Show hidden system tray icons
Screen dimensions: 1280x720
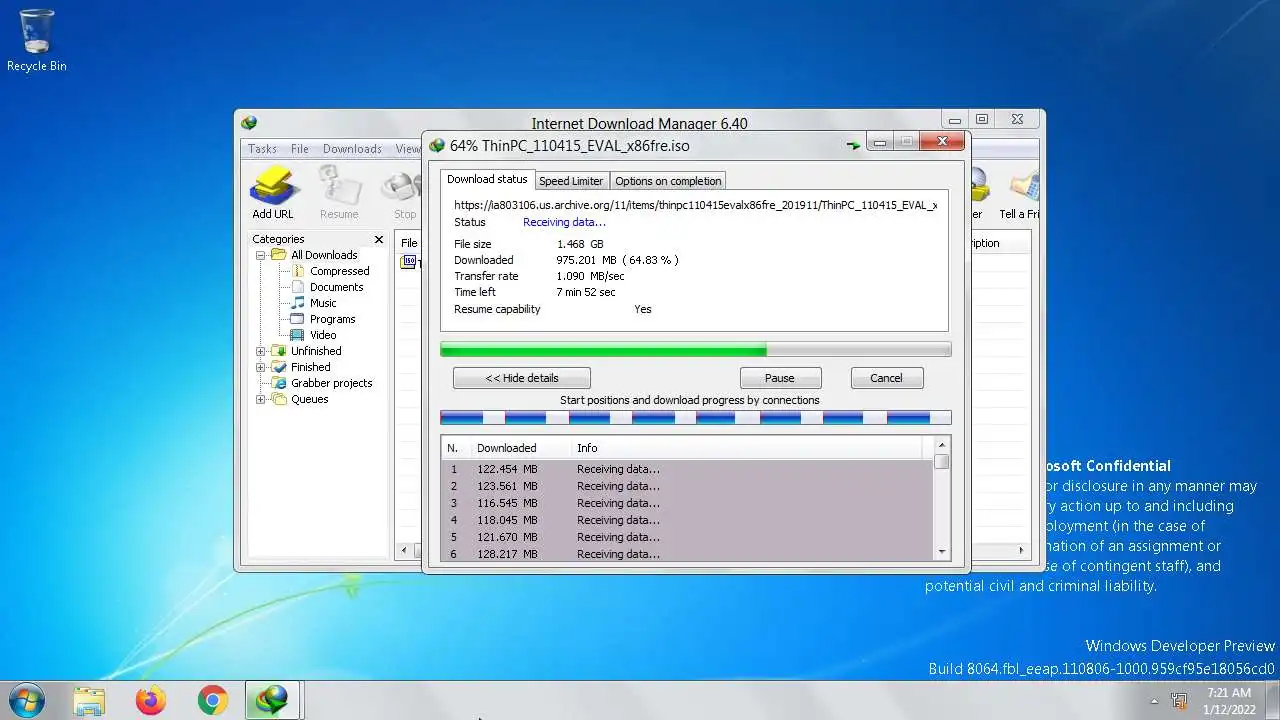coord(1154,701)
